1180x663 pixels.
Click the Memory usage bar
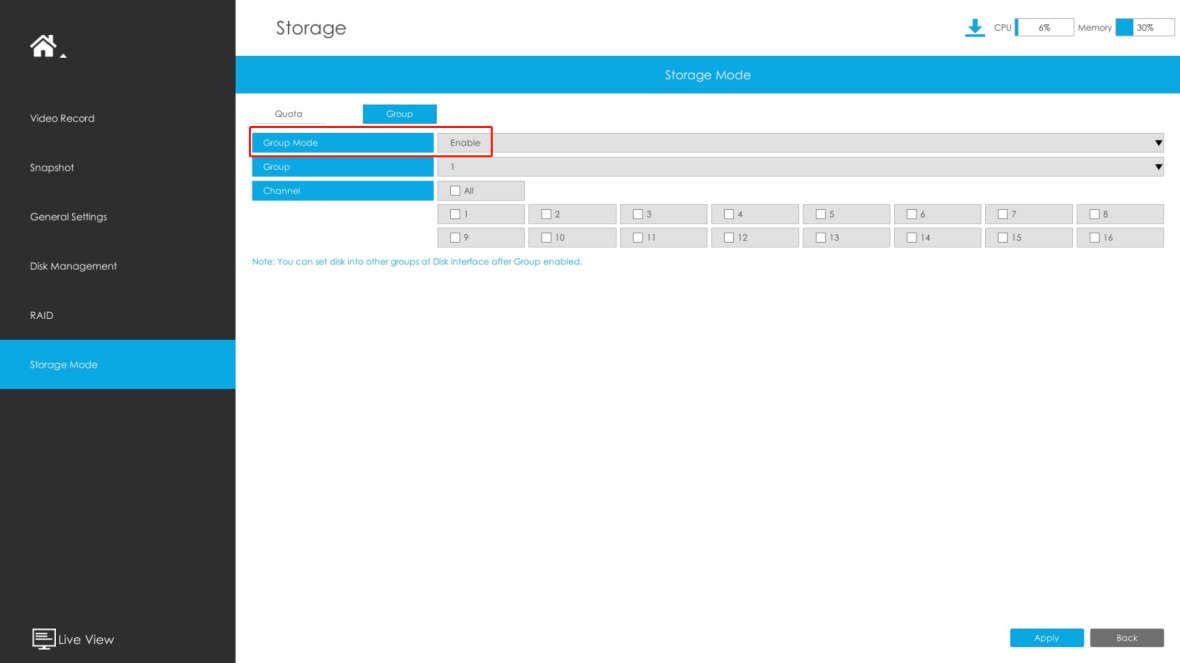(x=1145, y=28)
